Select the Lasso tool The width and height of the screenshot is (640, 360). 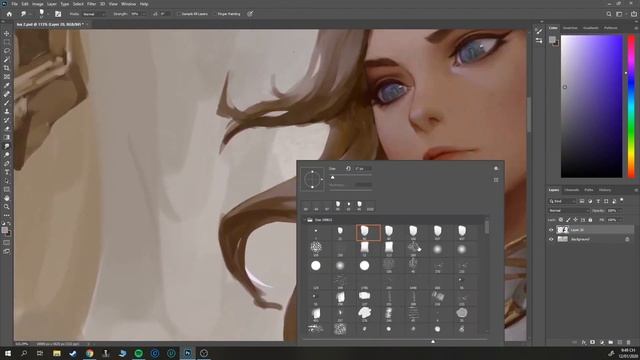(7, 51)
